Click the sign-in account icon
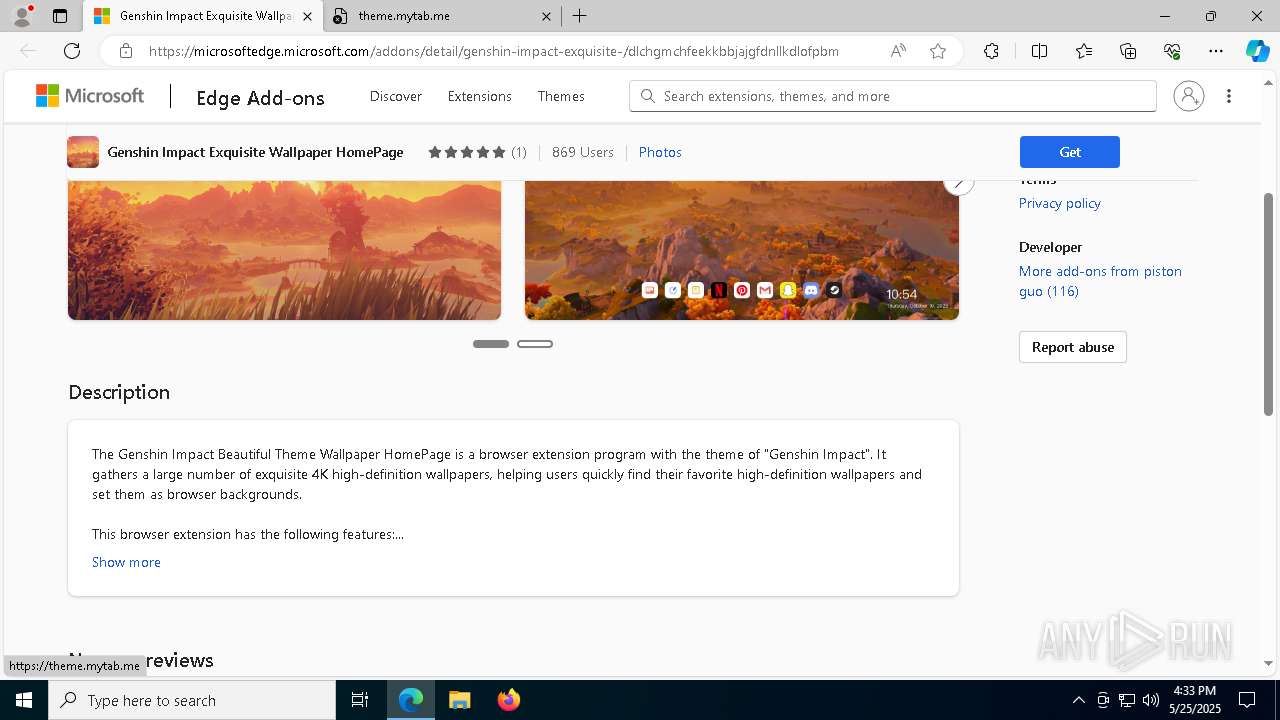Viewport: 1280px width, 720px height. click(x=1189, y=96)
